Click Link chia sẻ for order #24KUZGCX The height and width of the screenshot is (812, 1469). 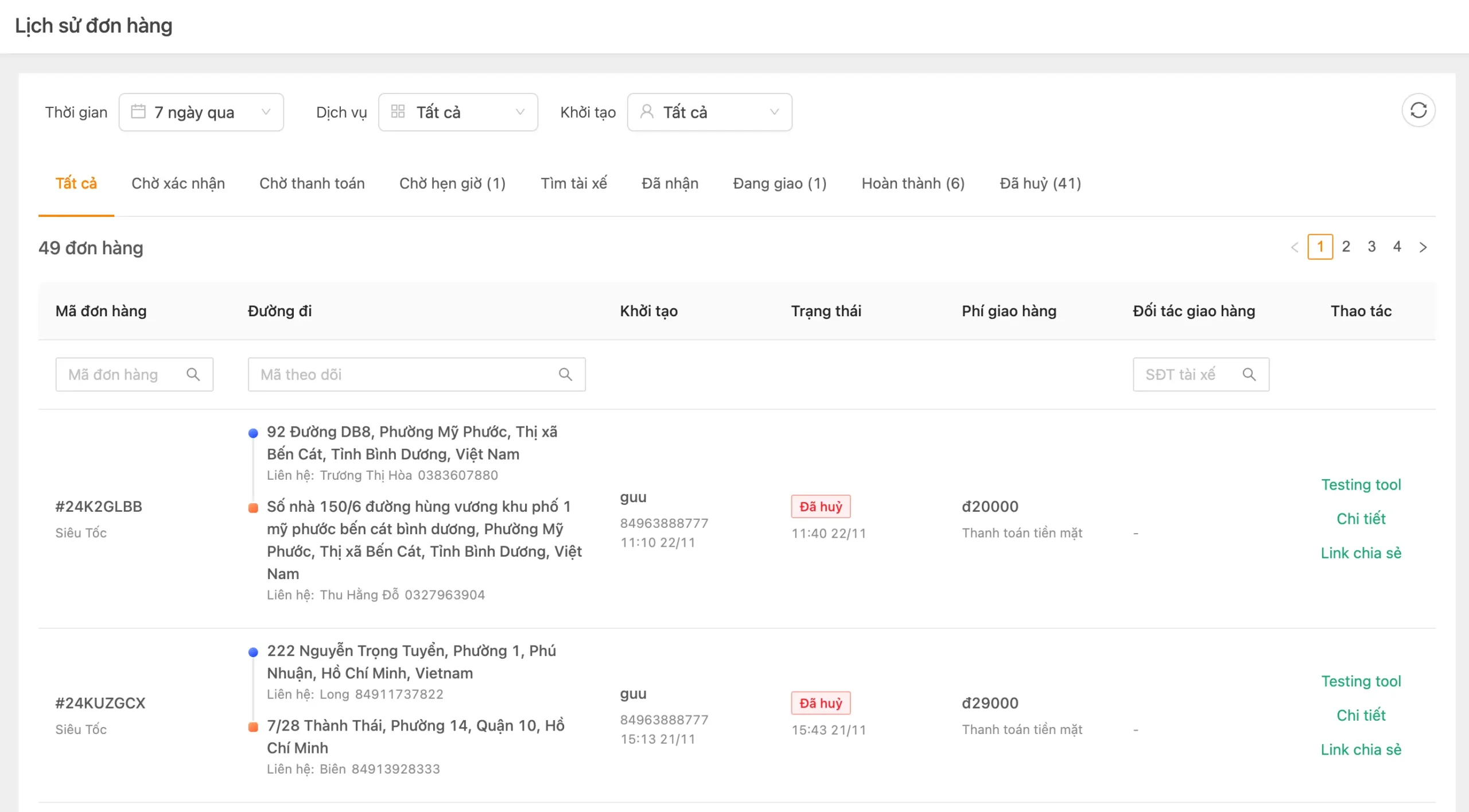coord(1361,749)
